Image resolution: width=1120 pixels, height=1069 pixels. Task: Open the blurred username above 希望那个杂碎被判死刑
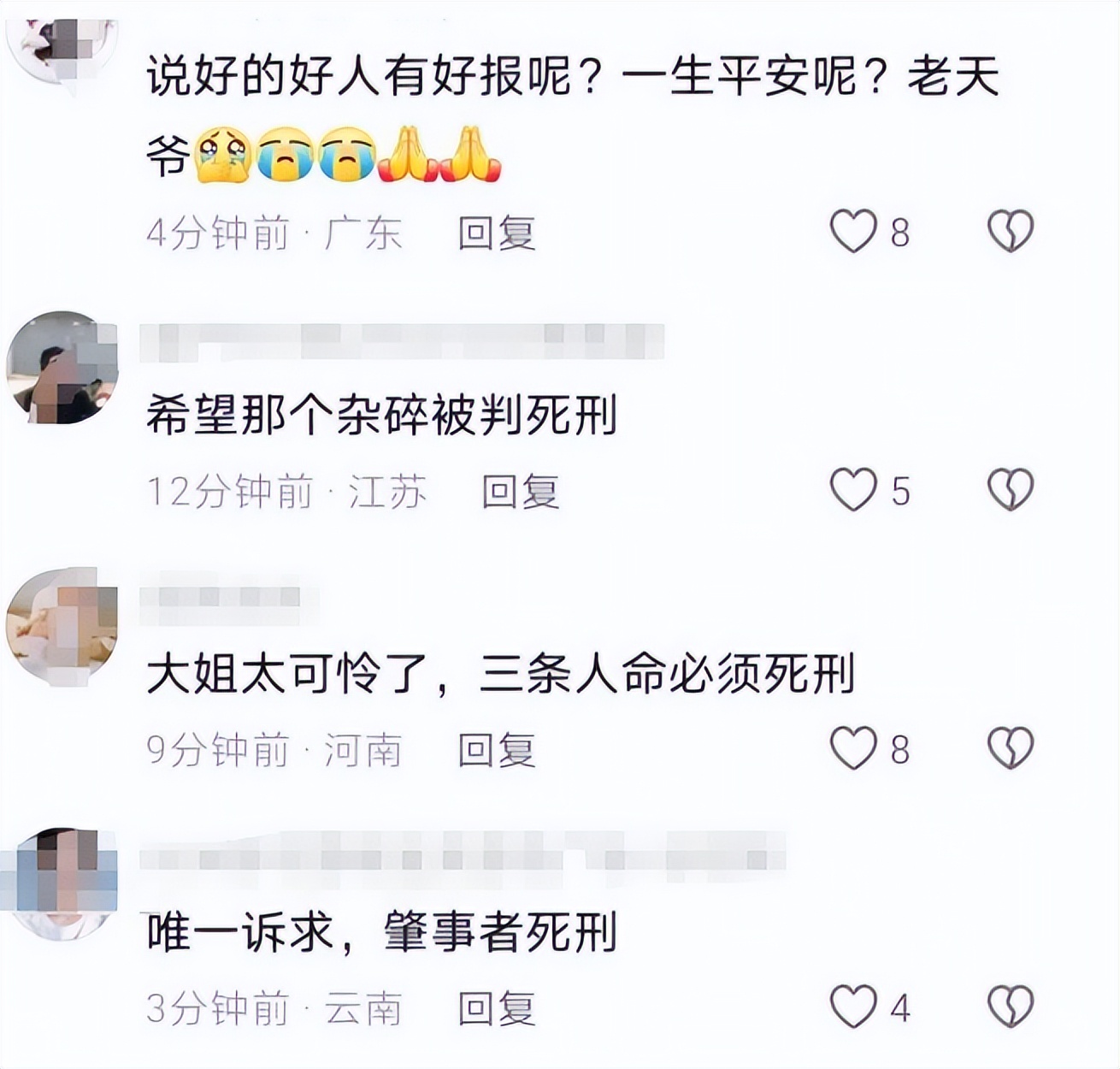pos(402,340)
